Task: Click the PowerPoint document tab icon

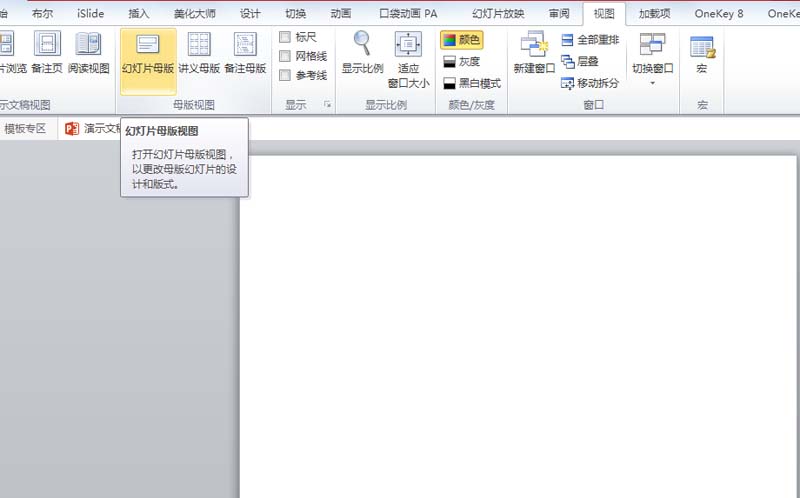Action: 72,129
